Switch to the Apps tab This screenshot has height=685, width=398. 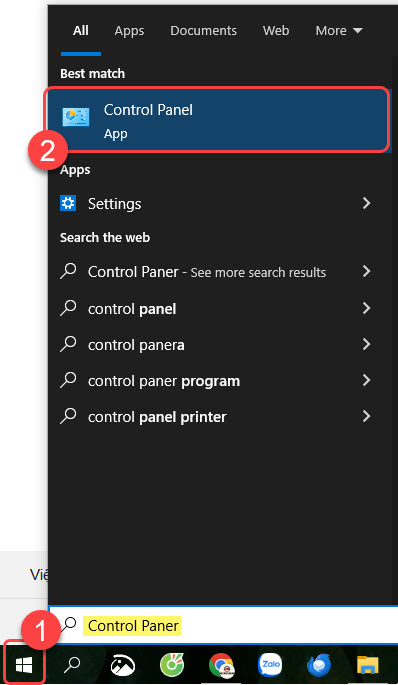click(x=129, y=31)
